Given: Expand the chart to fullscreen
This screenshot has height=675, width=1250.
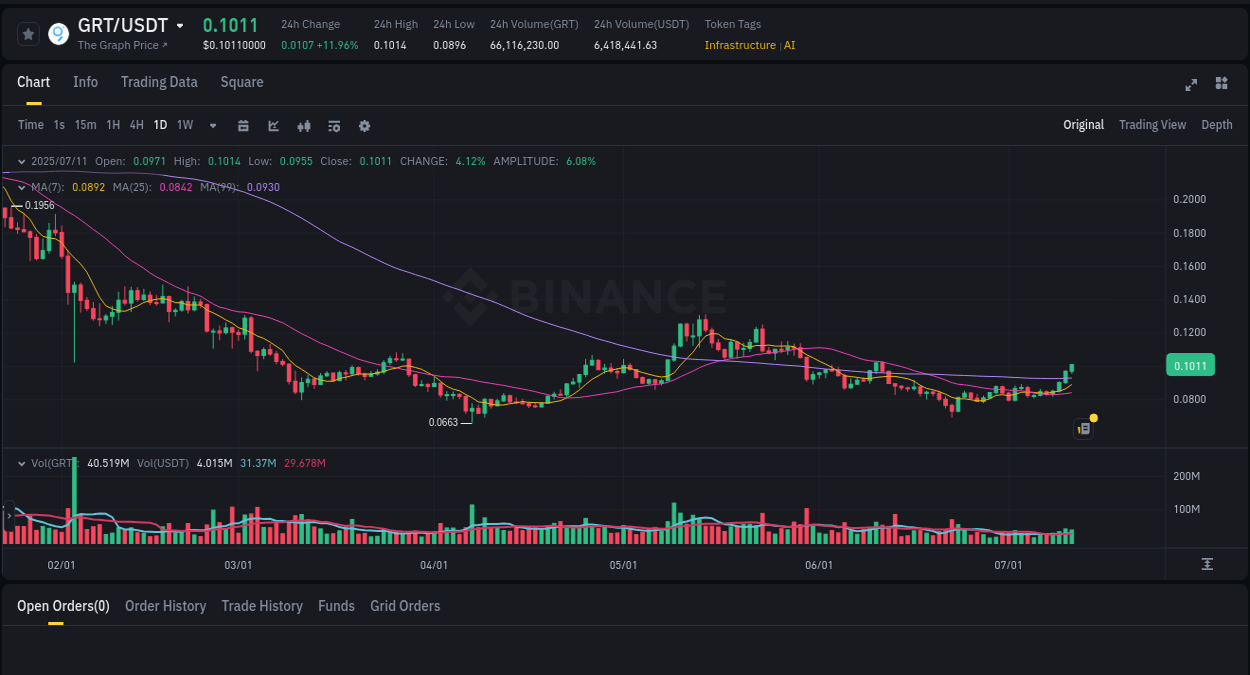Looking at the screenshot, I should tap(1190, 85).
